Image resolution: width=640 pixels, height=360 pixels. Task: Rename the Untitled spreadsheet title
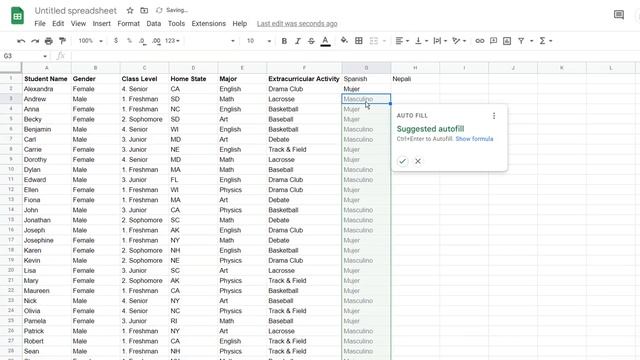(x=76, y=11)
